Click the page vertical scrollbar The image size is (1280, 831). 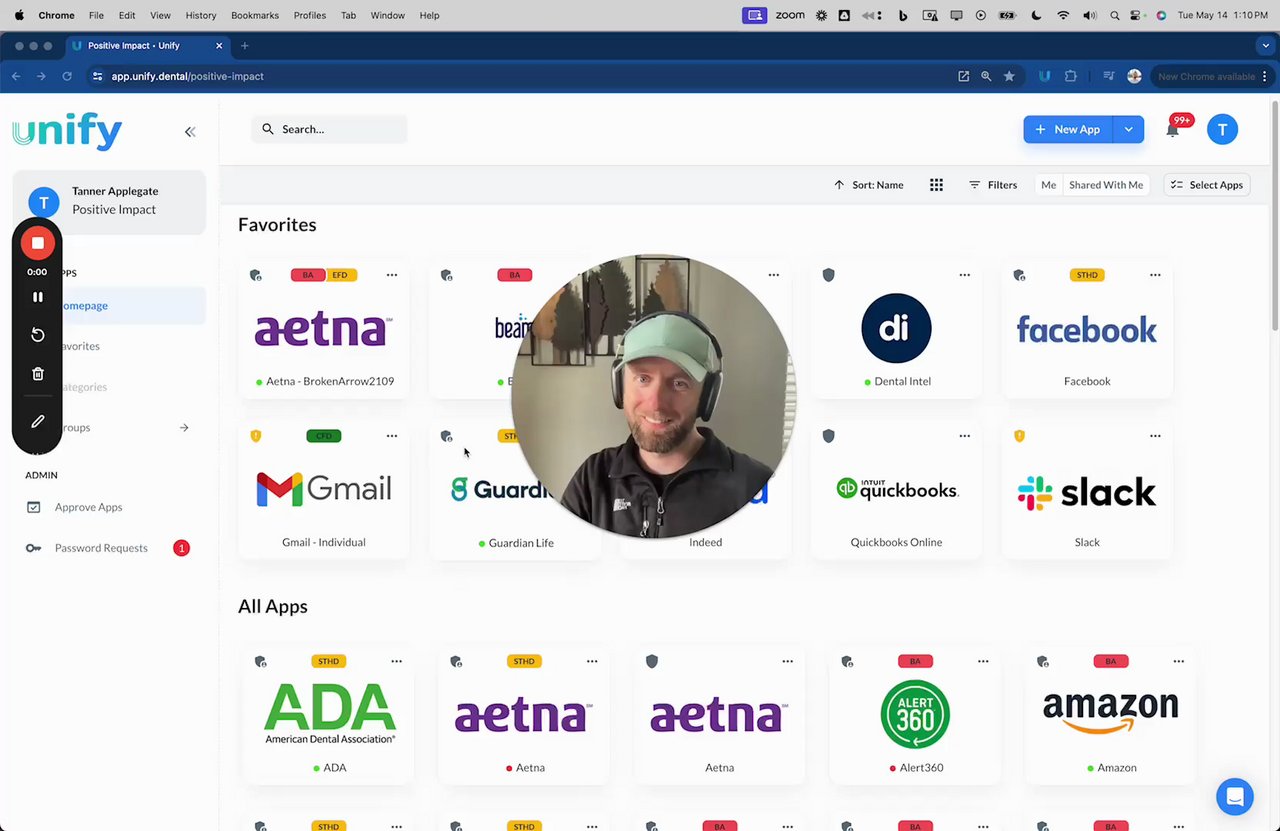[1275, 215]
